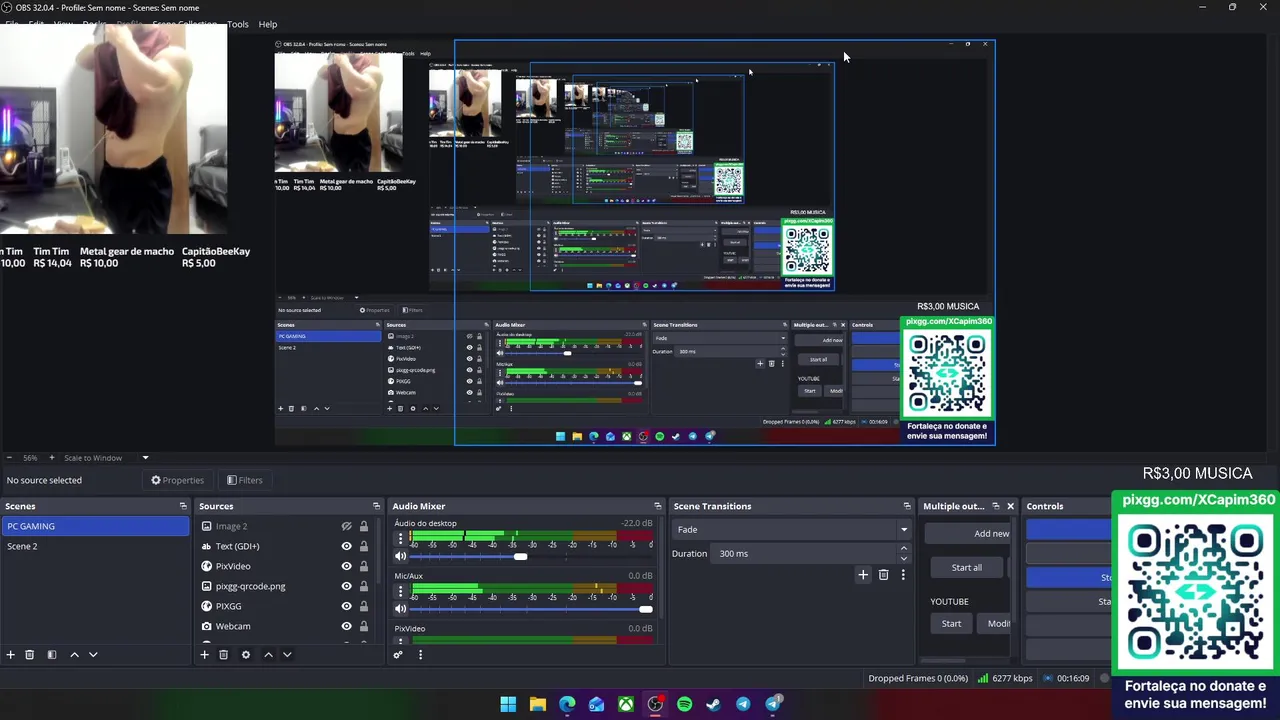
Task: Zoom out preview with minus icon
Action: pyautogui.click(x=9, y=457)
